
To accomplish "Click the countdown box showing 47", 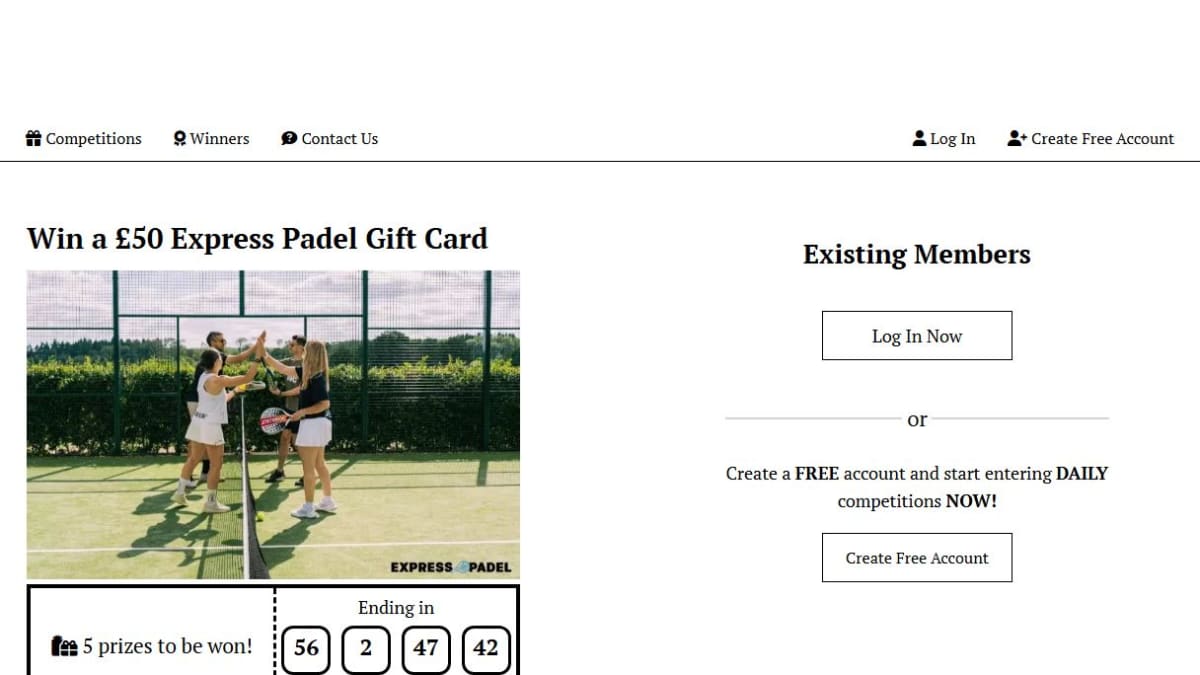I will click(426, 649).
